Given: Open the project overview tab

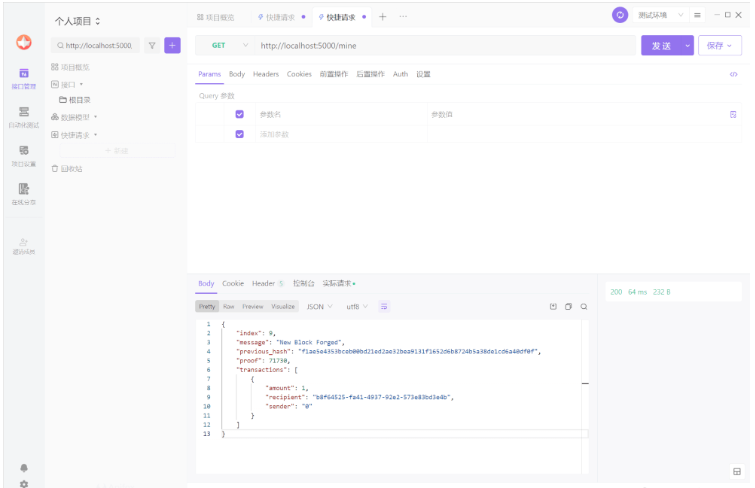Looking at the screenshot, I should click(x=215, y=17).
